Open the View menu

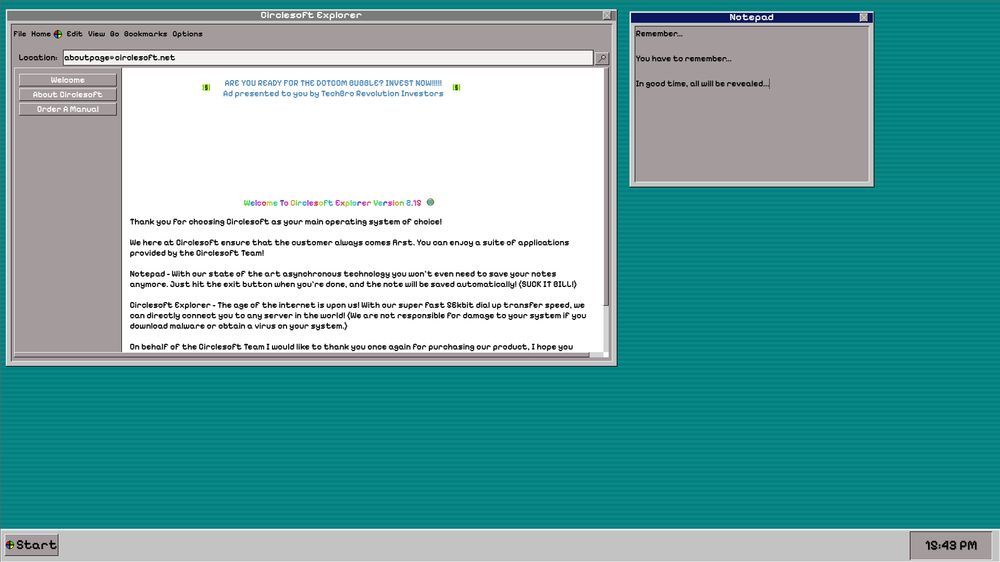pos(96,34)
